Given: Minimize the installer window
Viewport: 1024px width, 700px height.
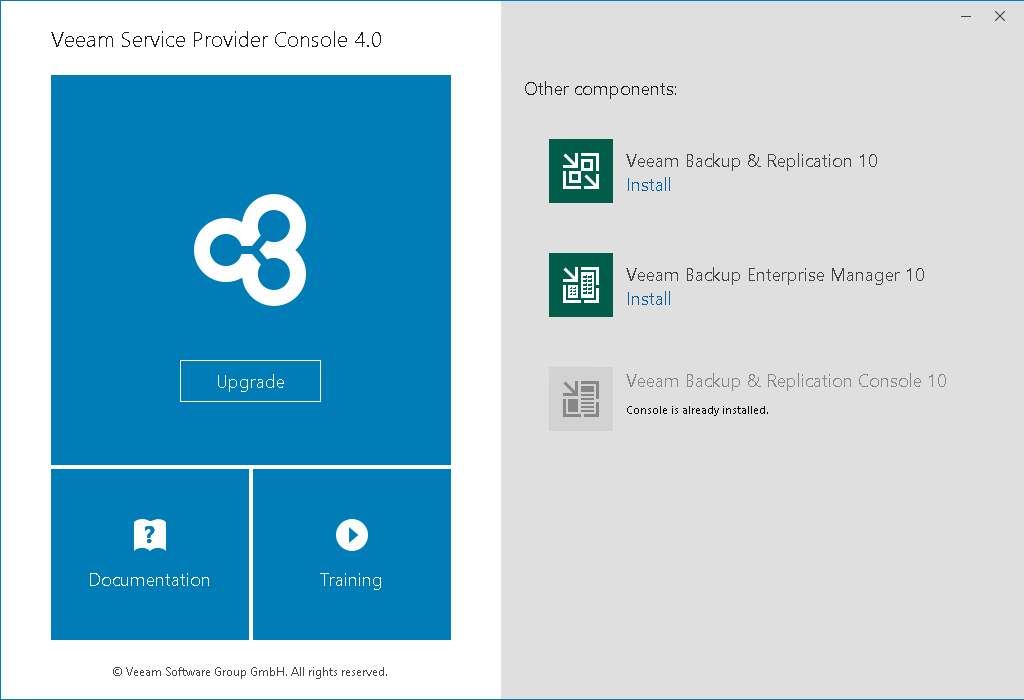Looking at the screenshot, I should [966, 16].
